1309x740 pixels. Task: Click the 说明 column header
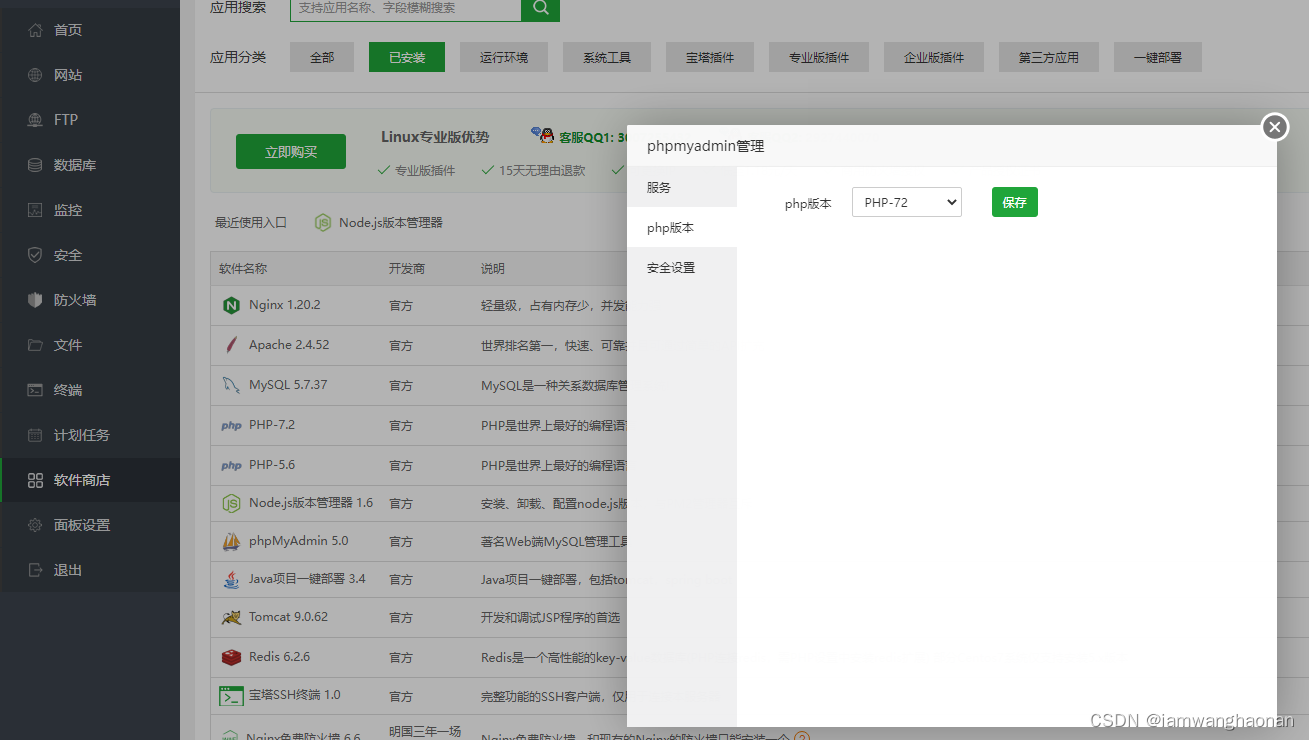point(493,269)
